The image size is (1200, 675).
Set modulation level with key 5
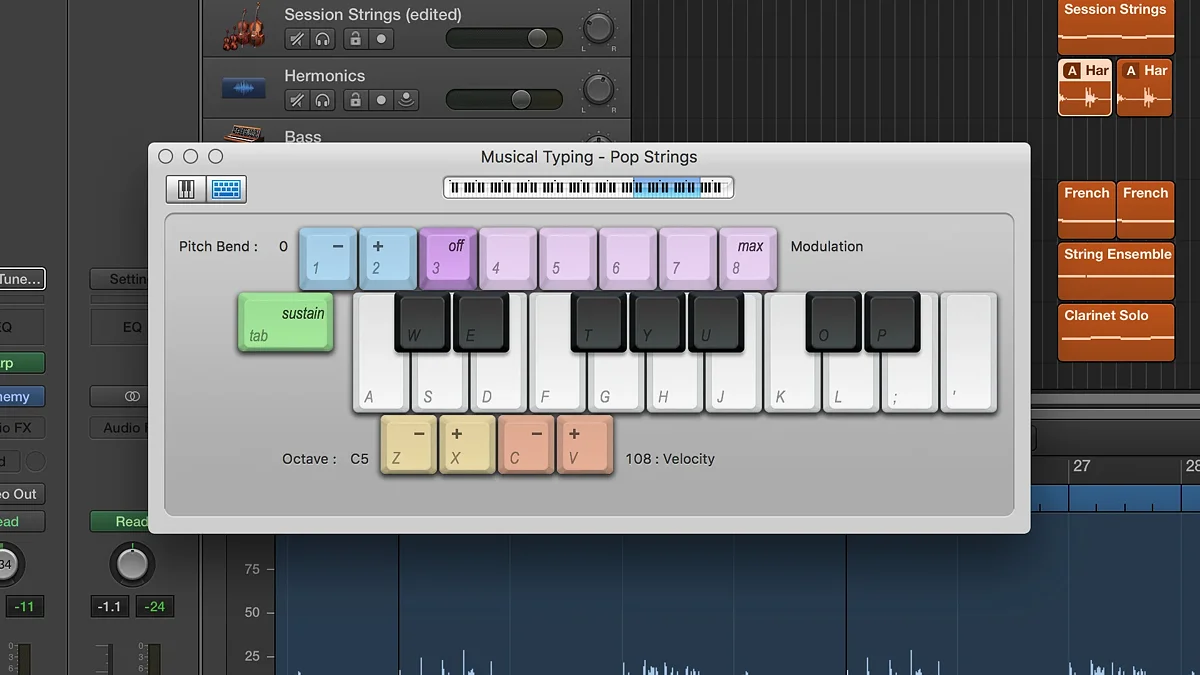(568, 258)
